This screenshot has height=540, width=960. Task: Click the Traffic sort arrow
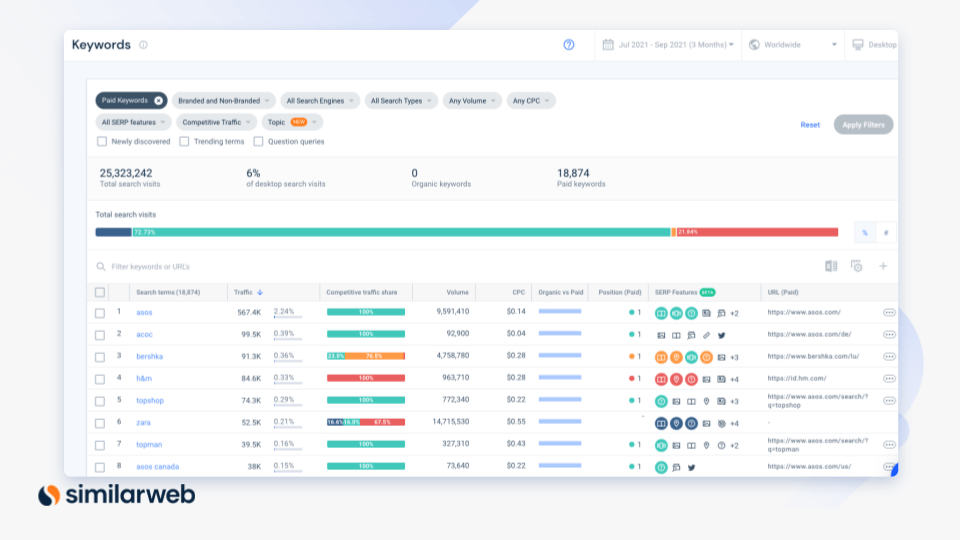click(x=261, y=293)
